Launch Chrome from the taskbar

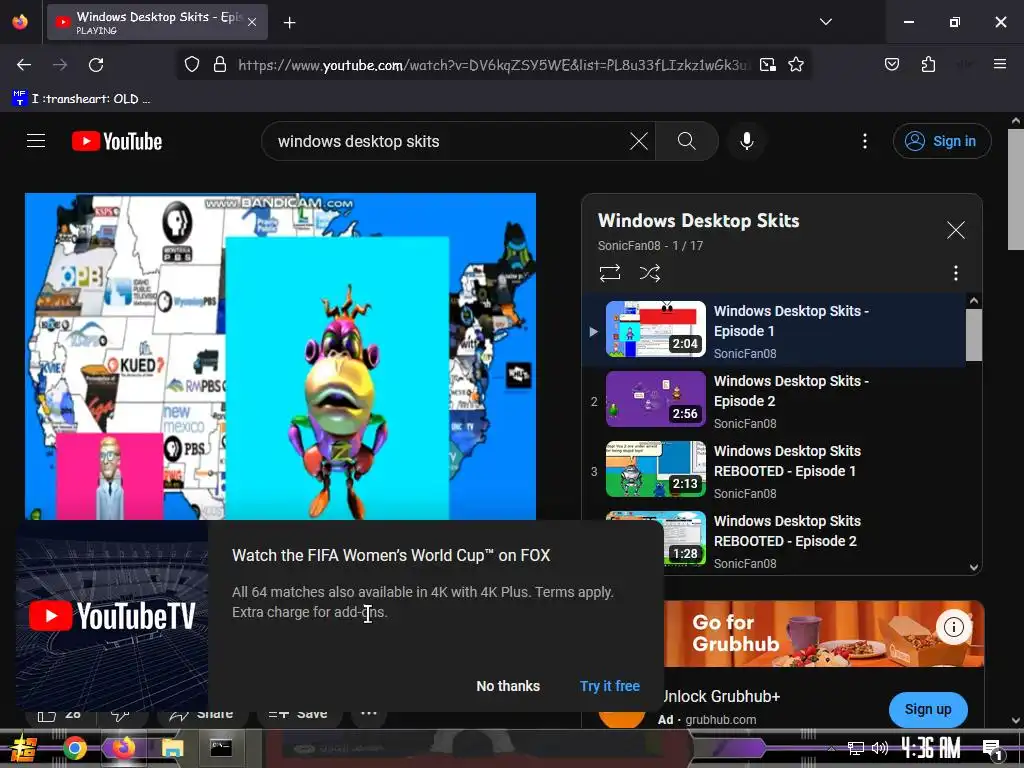pos(74,748)
